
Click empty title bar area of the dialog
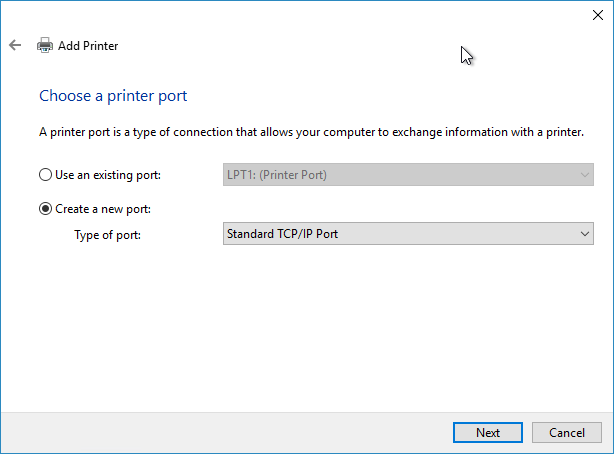pos(300,14)
